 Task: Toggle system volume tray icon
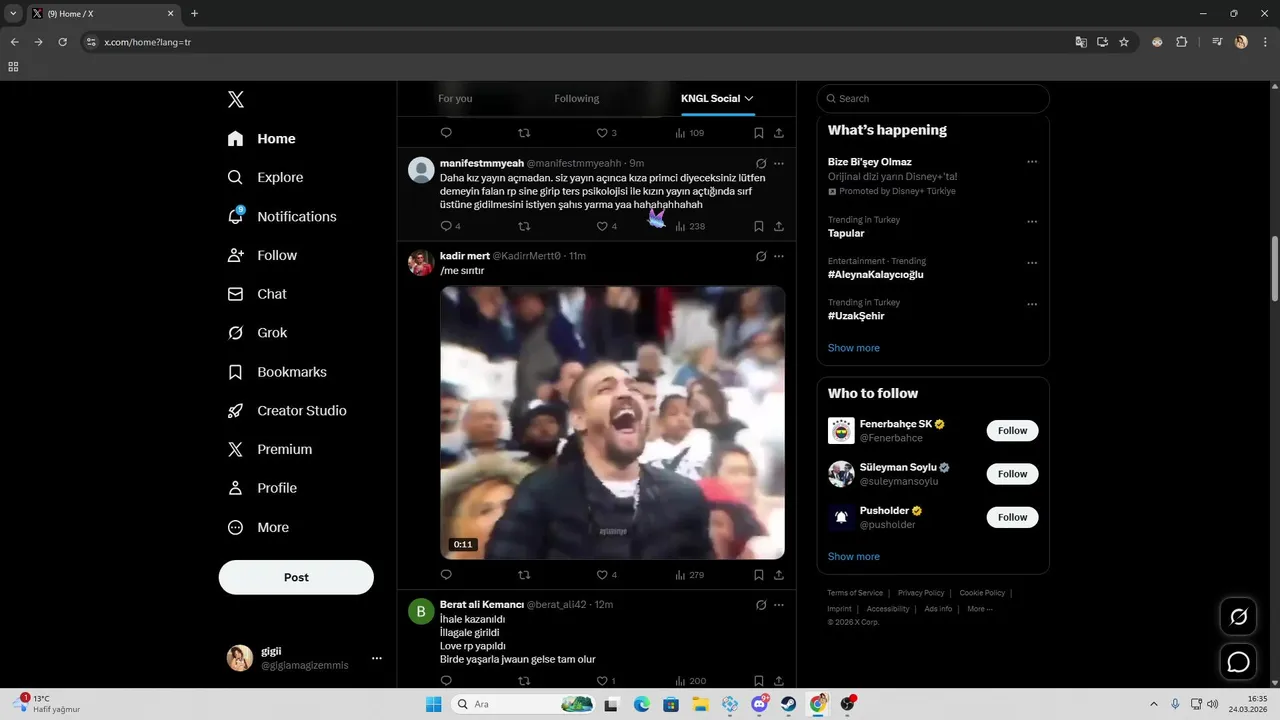point(1212,704)
